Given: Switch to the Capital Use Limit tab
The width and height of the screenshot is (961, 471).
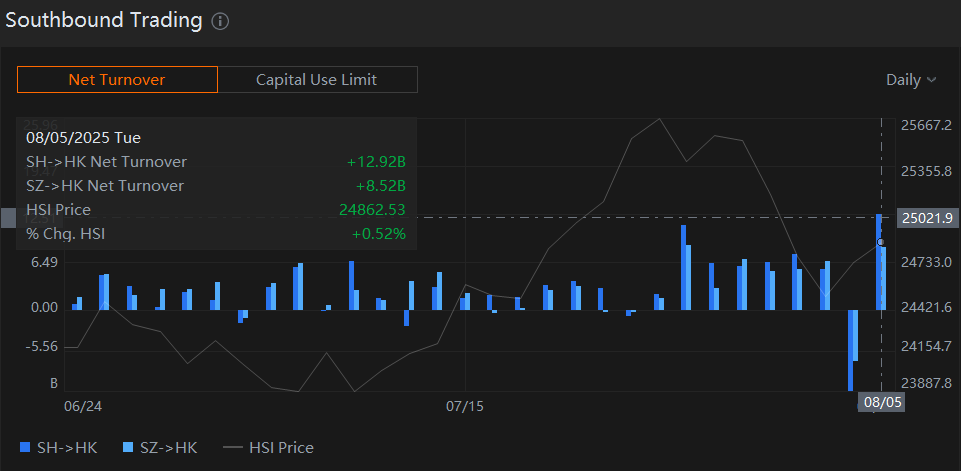Looking at the screenshot, I should 317,80.
